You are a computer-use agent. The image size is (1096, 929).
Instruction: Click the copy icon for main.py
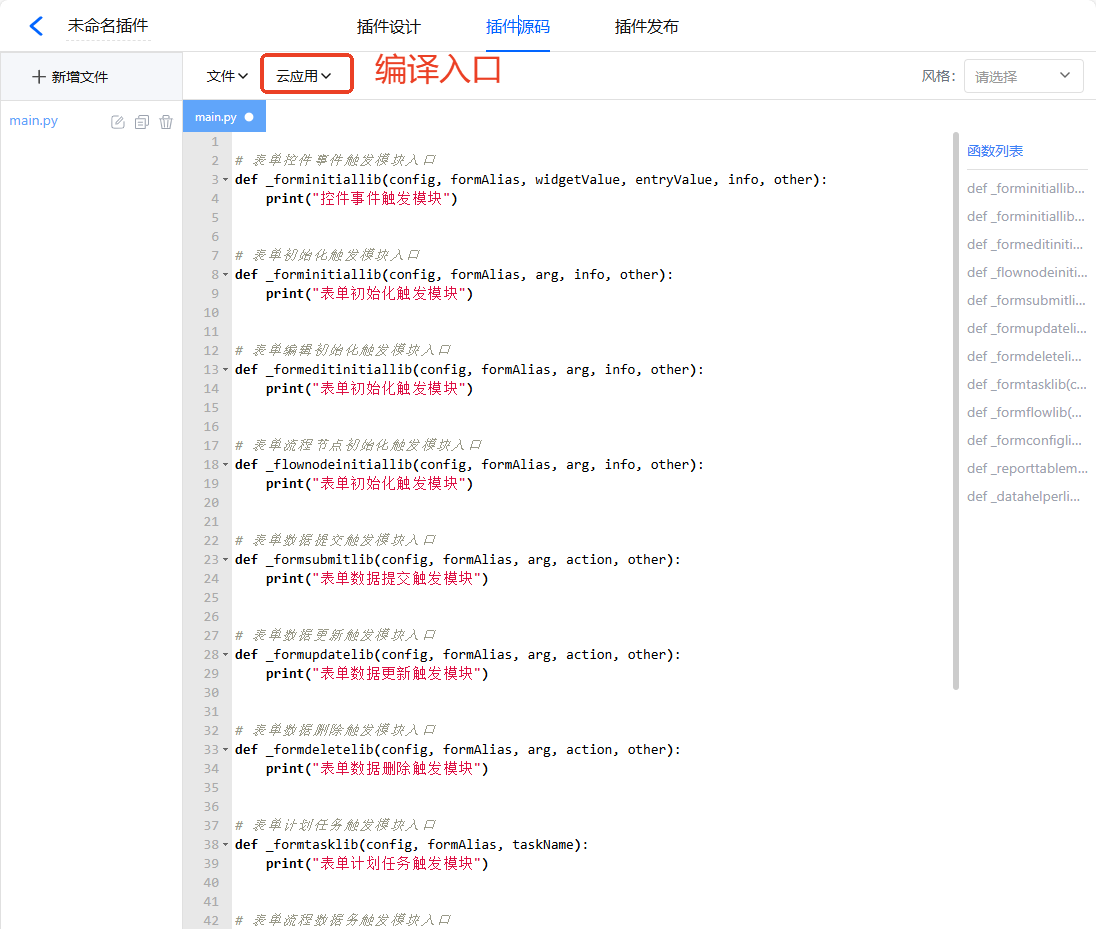(142, 122)
